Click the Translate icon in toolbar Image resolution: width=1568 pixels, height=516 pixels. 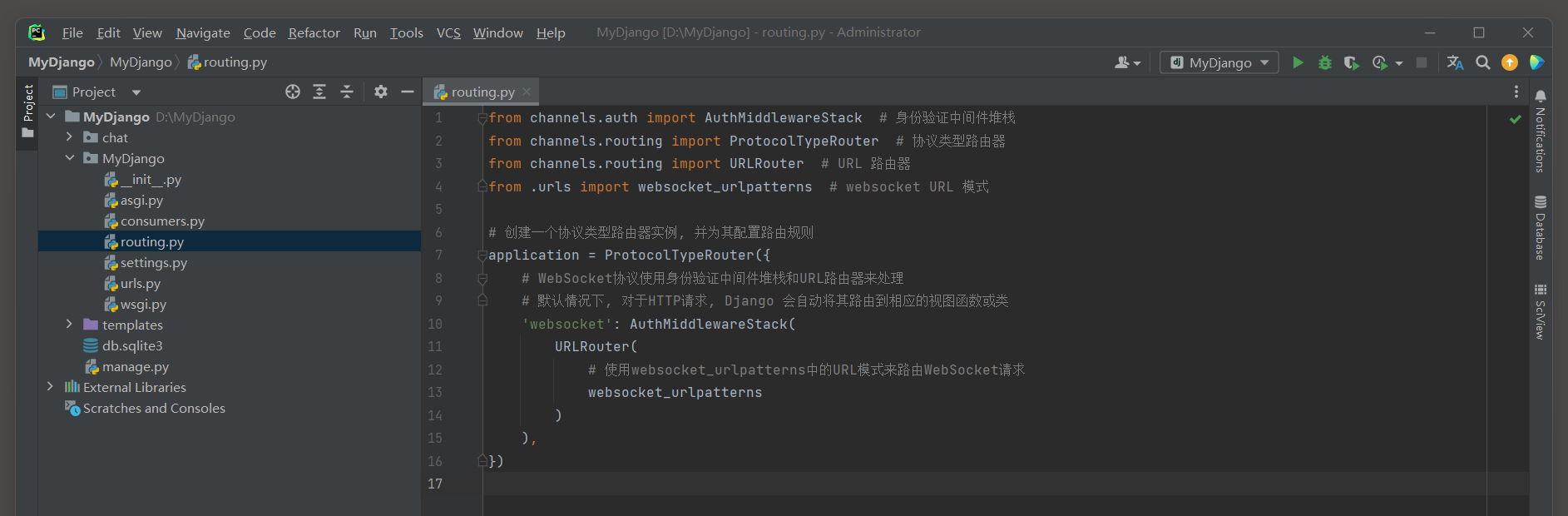(1455, 62)
